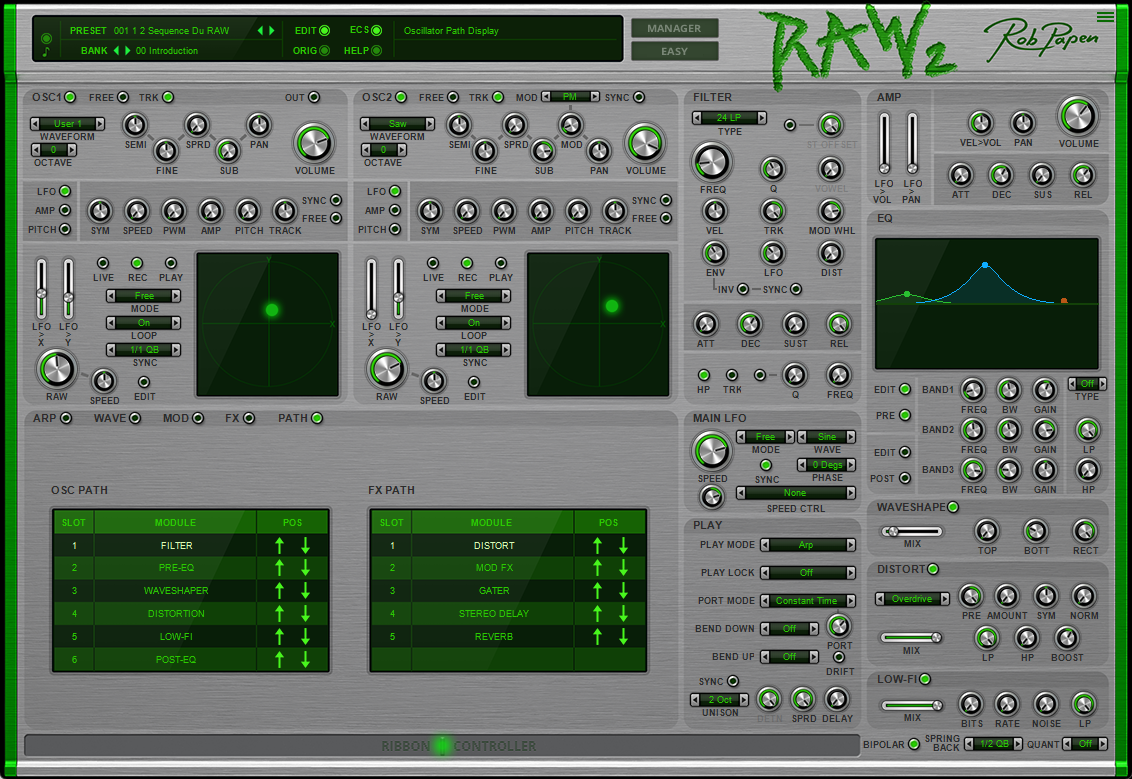Click the MANAGER button
The image size is (1132, 779).
(x=674, y=28)
